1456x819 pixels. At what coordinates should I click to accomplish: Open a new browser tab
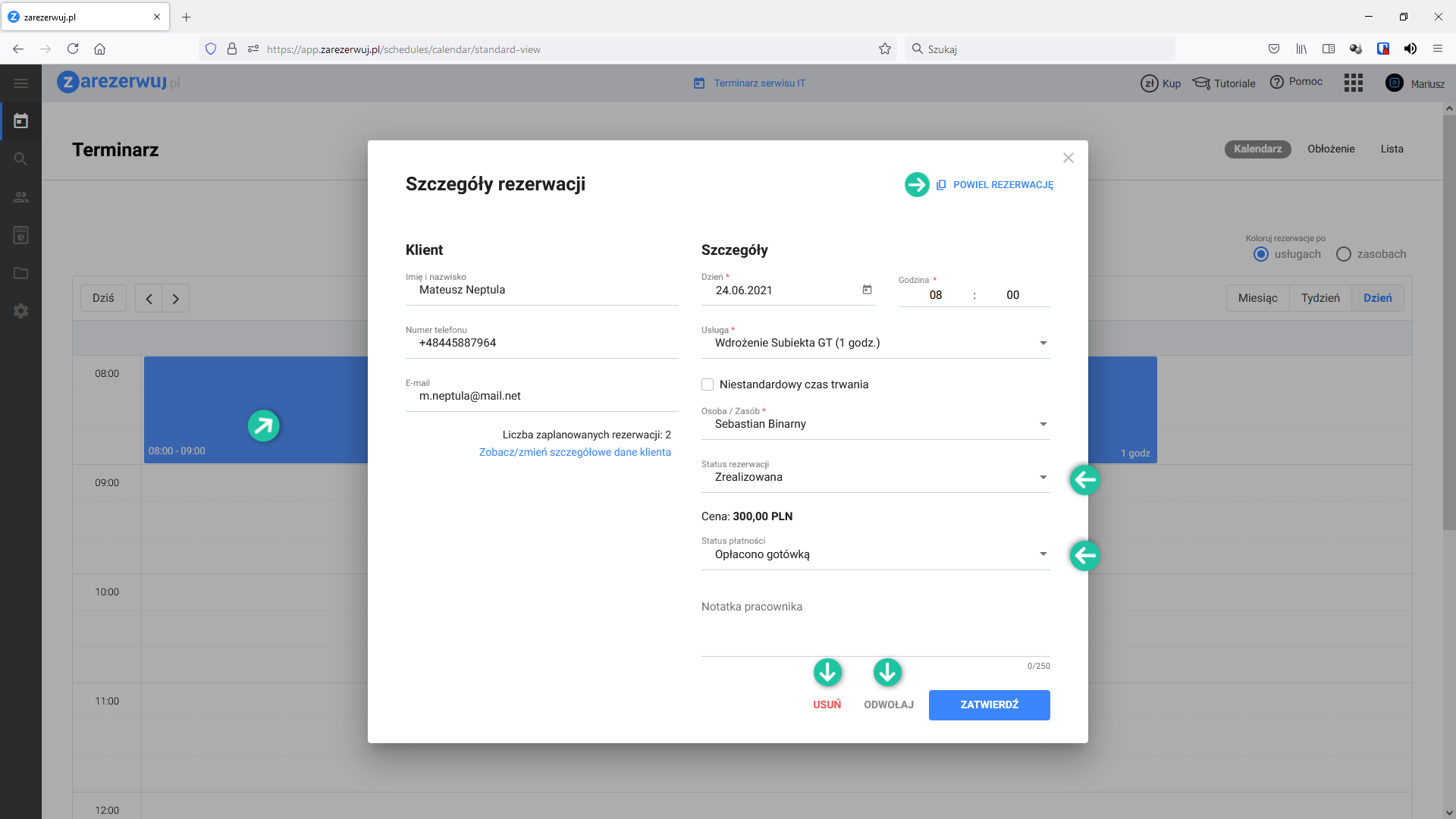[x=187, y=17]
